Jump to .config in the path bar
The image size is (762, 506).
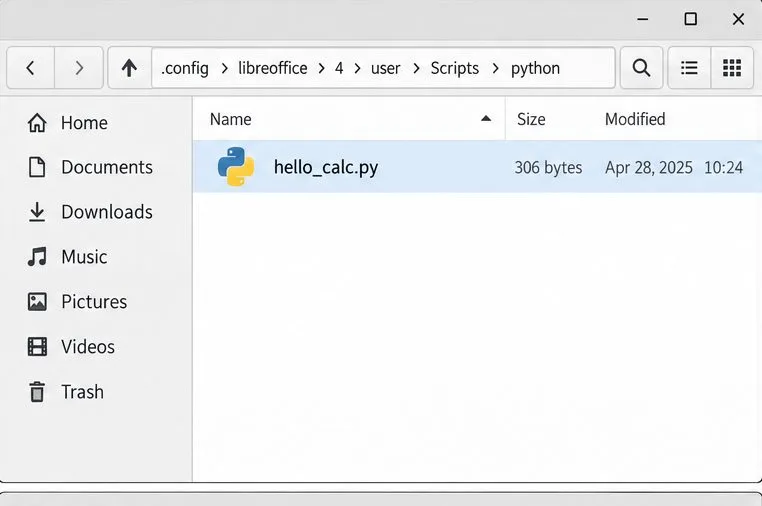[185, 68]
